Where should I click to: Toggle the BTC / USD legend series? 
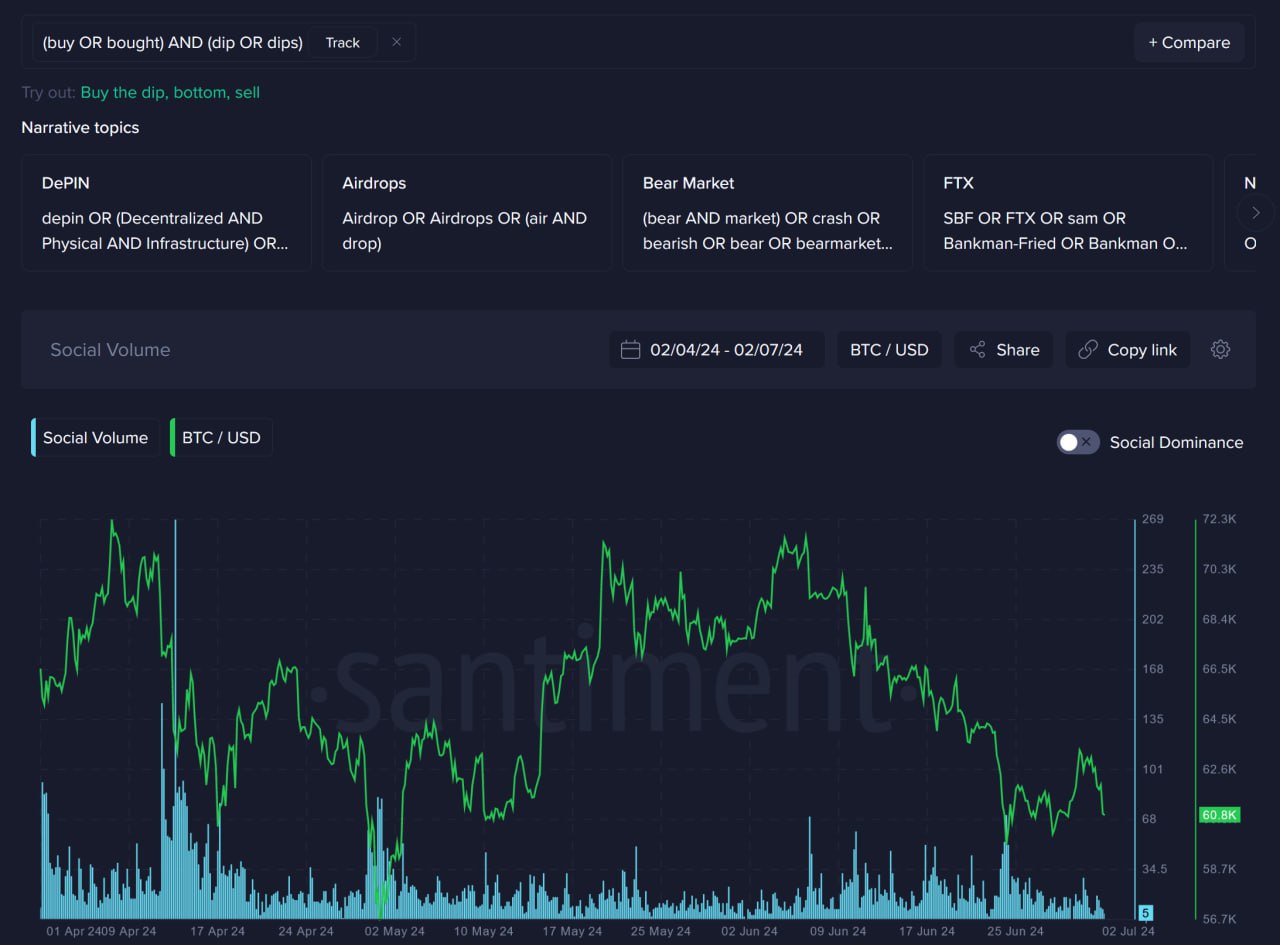tap(221, 437)
